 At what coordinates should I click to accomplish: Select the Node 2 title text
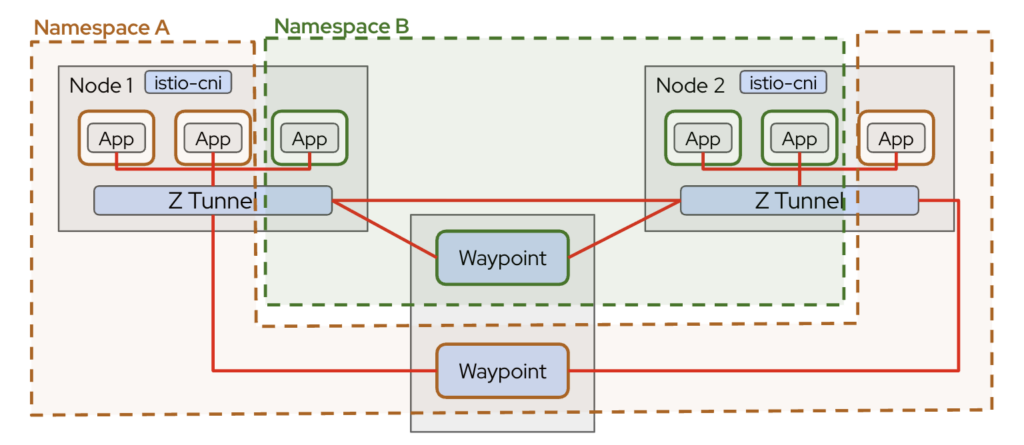[x=690, y=85]
